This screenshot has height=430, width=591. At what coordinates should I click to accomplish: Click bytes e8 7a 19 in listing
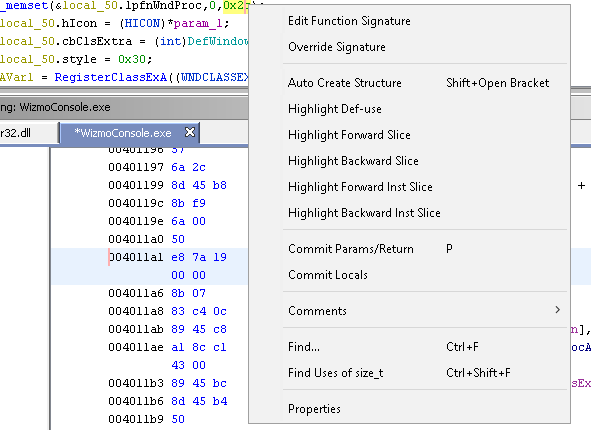(199, 257)
